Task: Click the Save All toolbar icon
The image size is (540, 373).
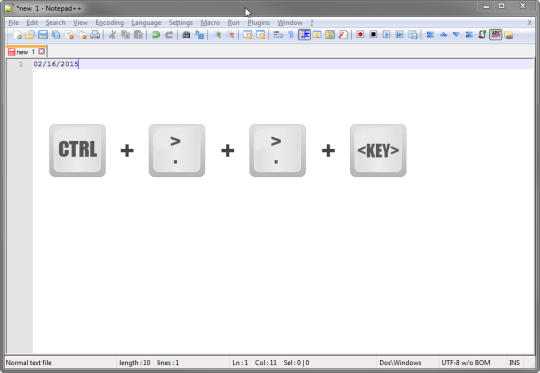Action: tap(56, 35)
